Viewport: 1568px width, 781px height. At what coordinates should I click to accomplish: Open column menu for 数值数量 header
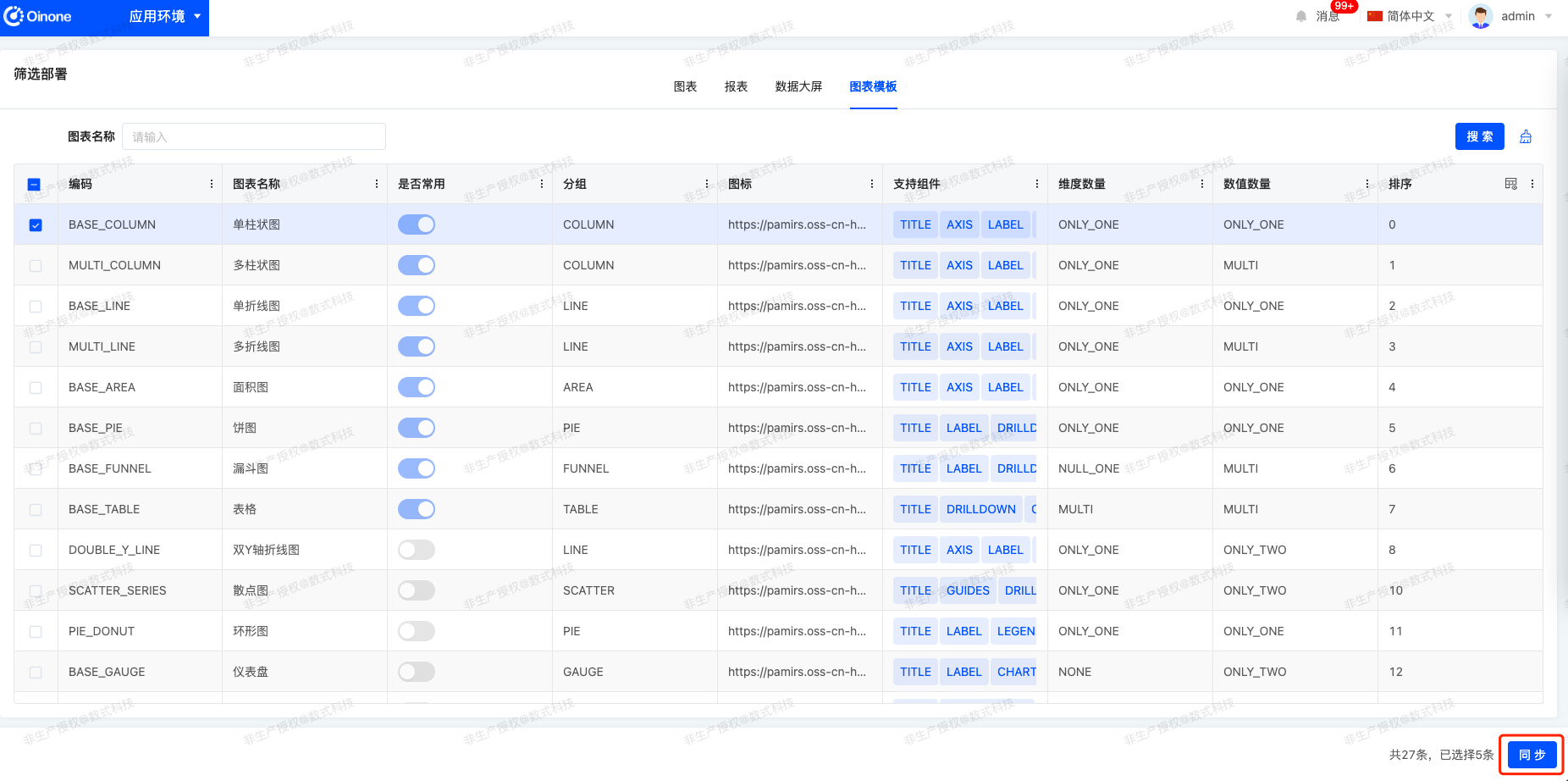click(x=1367, y=184)
